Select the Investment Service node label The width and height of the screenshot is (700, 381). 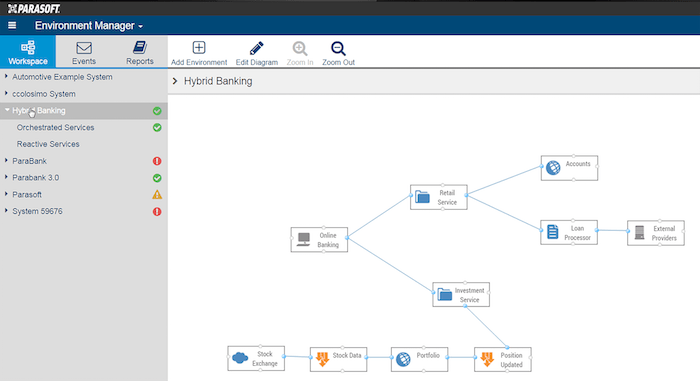click(469, 295)
